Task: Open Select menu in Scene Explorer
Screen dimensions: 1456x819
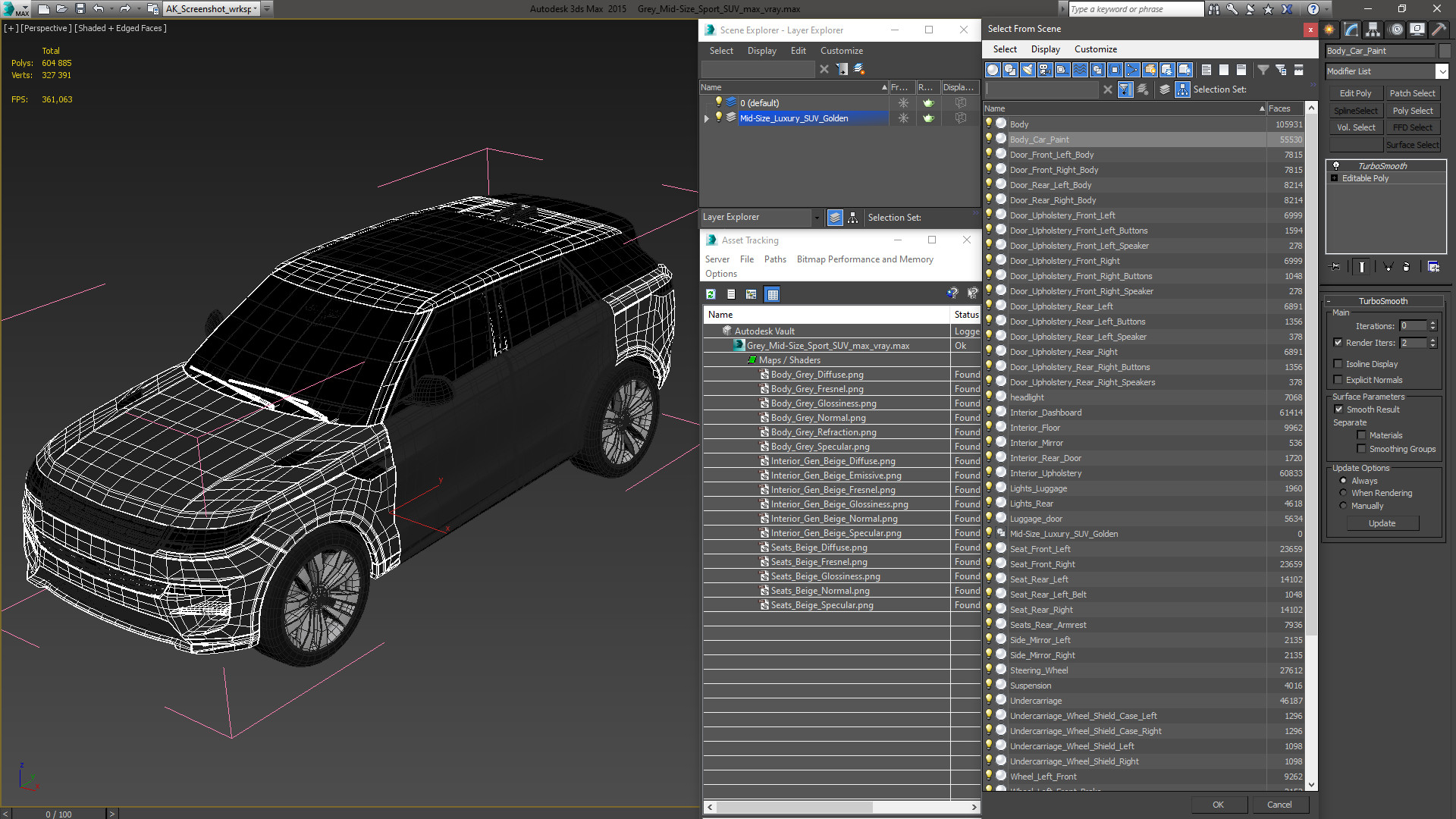Action: [721, 51]
